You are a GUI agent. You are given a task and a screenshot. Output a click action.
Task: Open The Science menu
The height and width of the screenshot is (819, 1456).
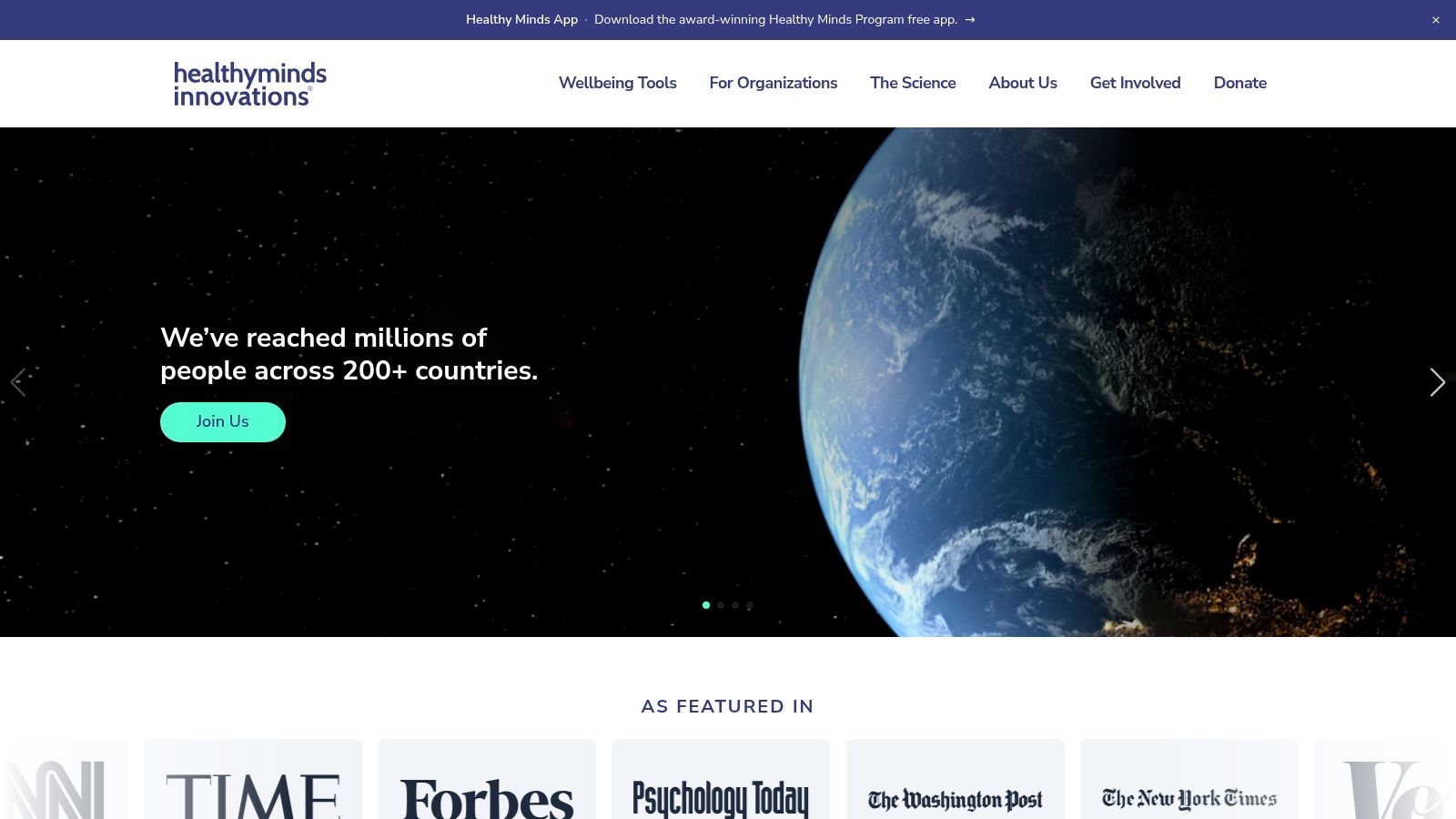(x=913, y=83)
